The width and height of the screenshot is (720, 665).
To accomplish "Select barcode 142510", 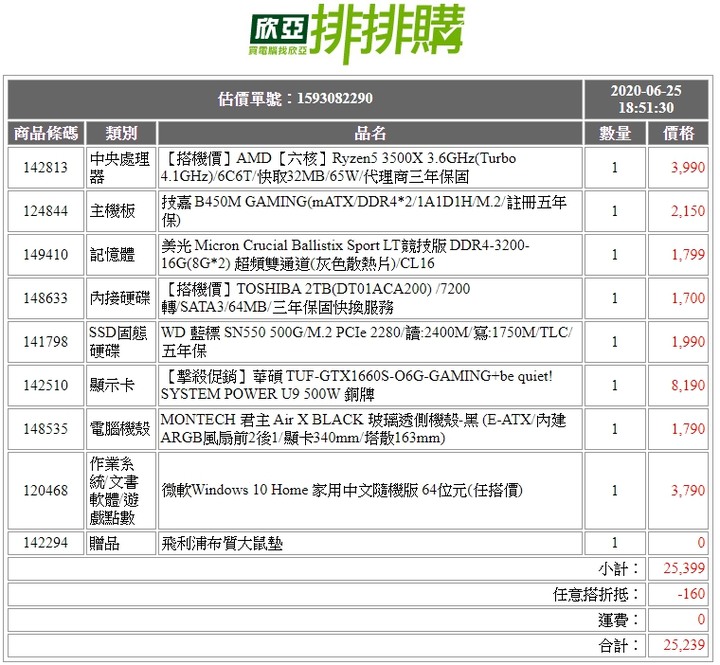I will [45, 385].
